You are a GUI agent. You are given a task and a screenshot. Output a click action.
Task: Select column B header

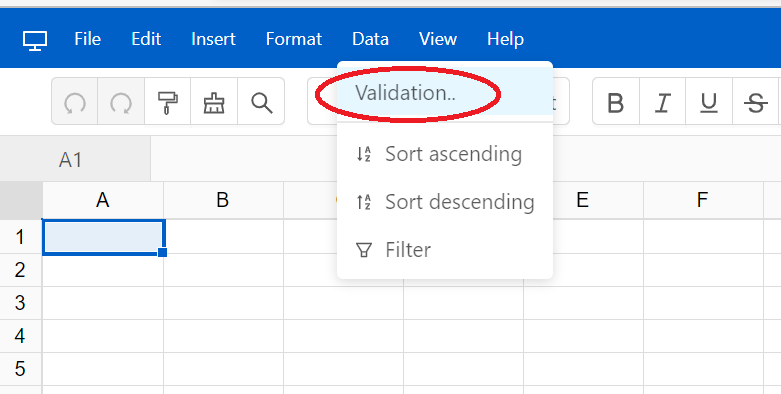coord(223,200)
